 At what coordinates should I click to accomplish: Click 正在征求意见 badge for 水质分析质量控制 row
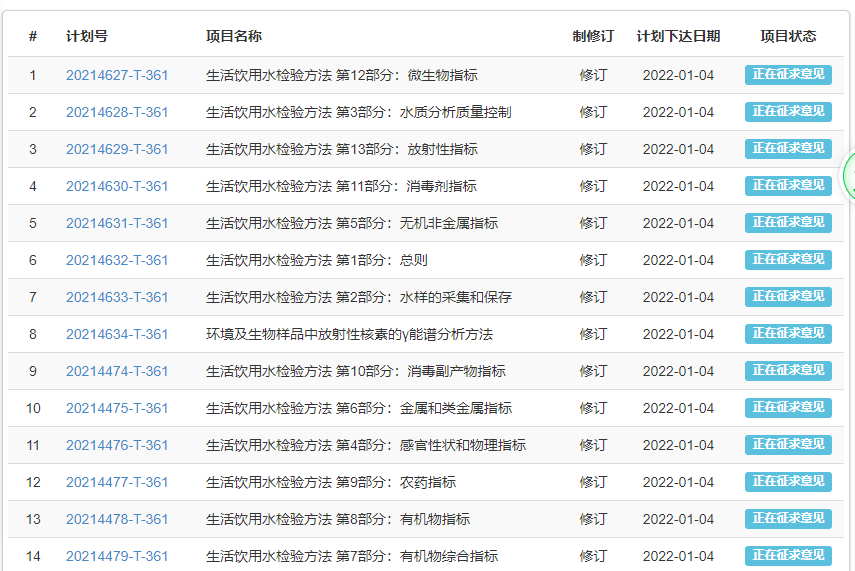click(788, 112)
